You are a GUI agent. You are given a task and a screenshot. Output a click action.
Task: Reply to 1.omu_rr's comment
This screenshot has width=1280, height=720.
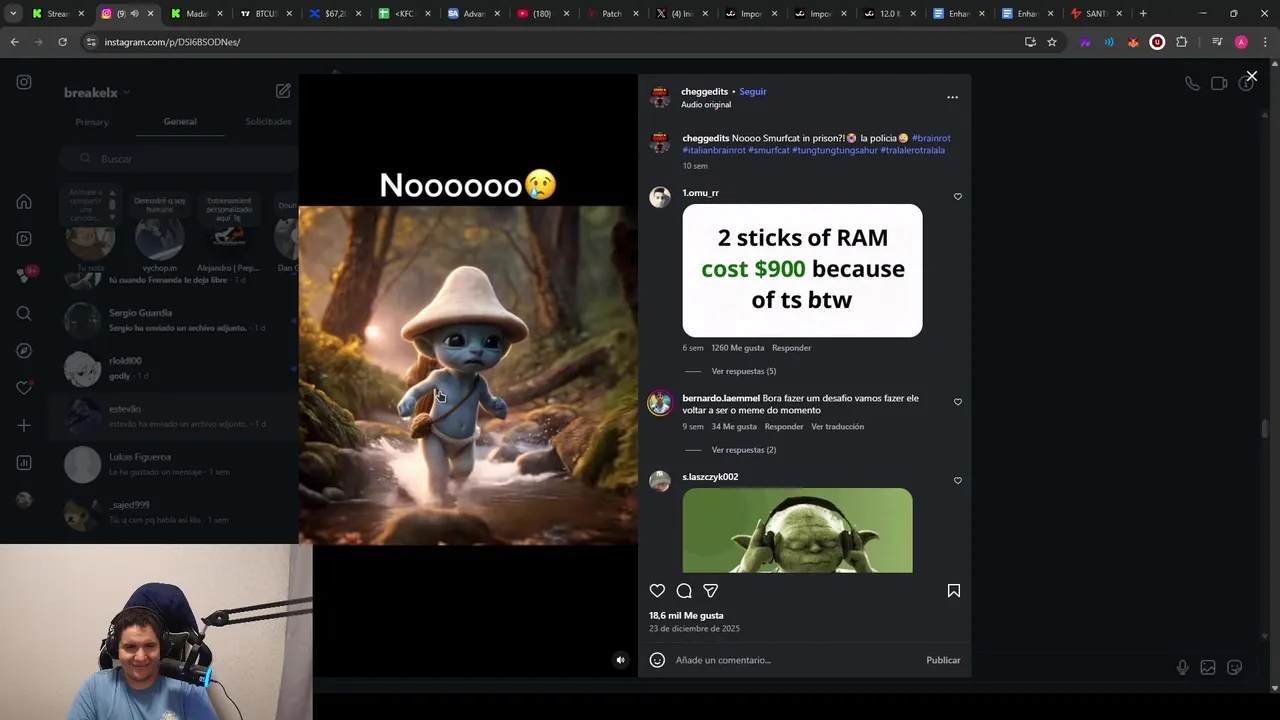point(791,348)
